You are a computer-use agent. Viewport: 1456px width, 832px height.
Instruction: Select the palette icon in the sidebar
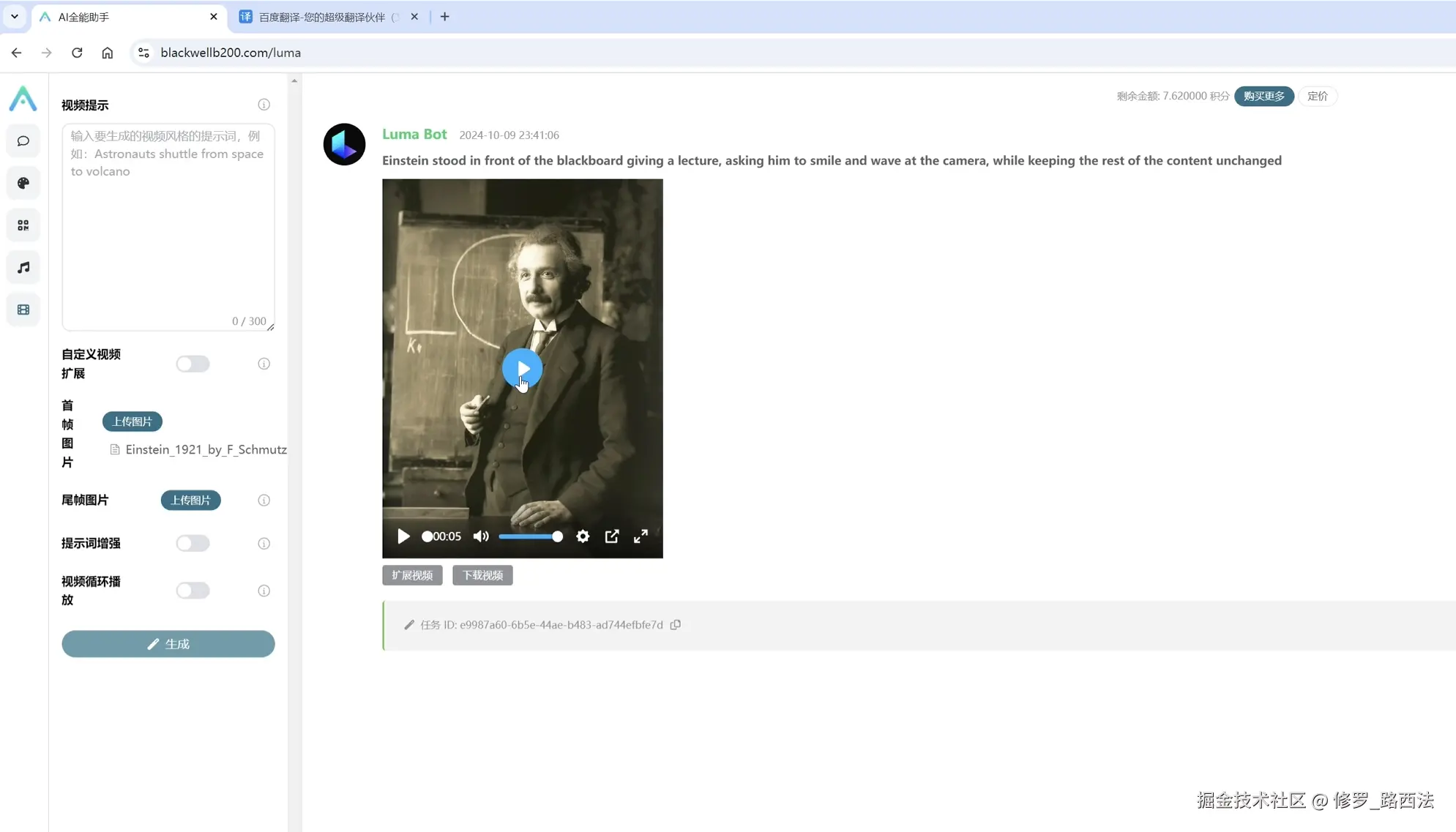tap(23, 183)
